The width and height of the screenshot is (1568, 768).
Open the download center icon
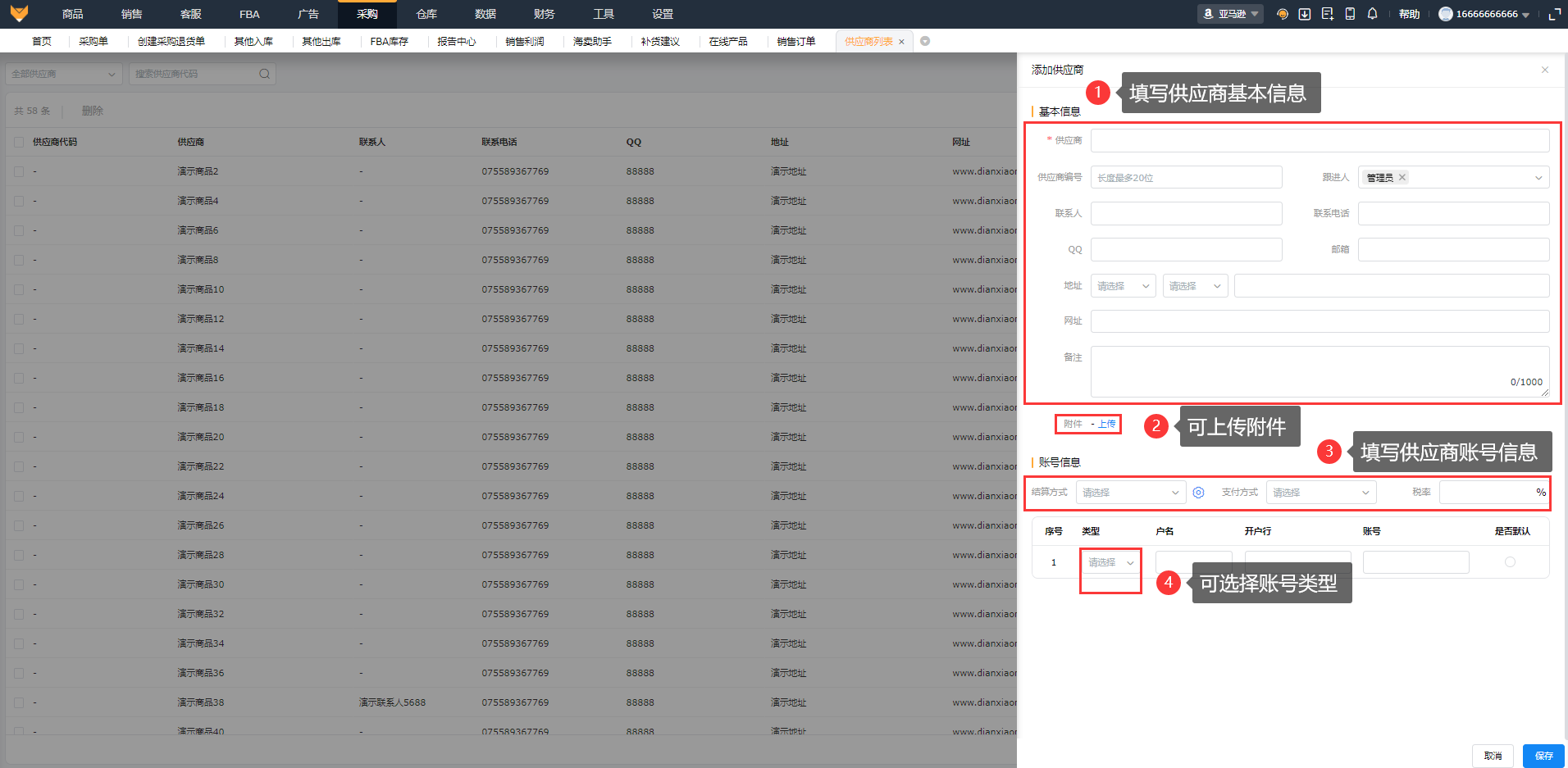pos(1305,14)
